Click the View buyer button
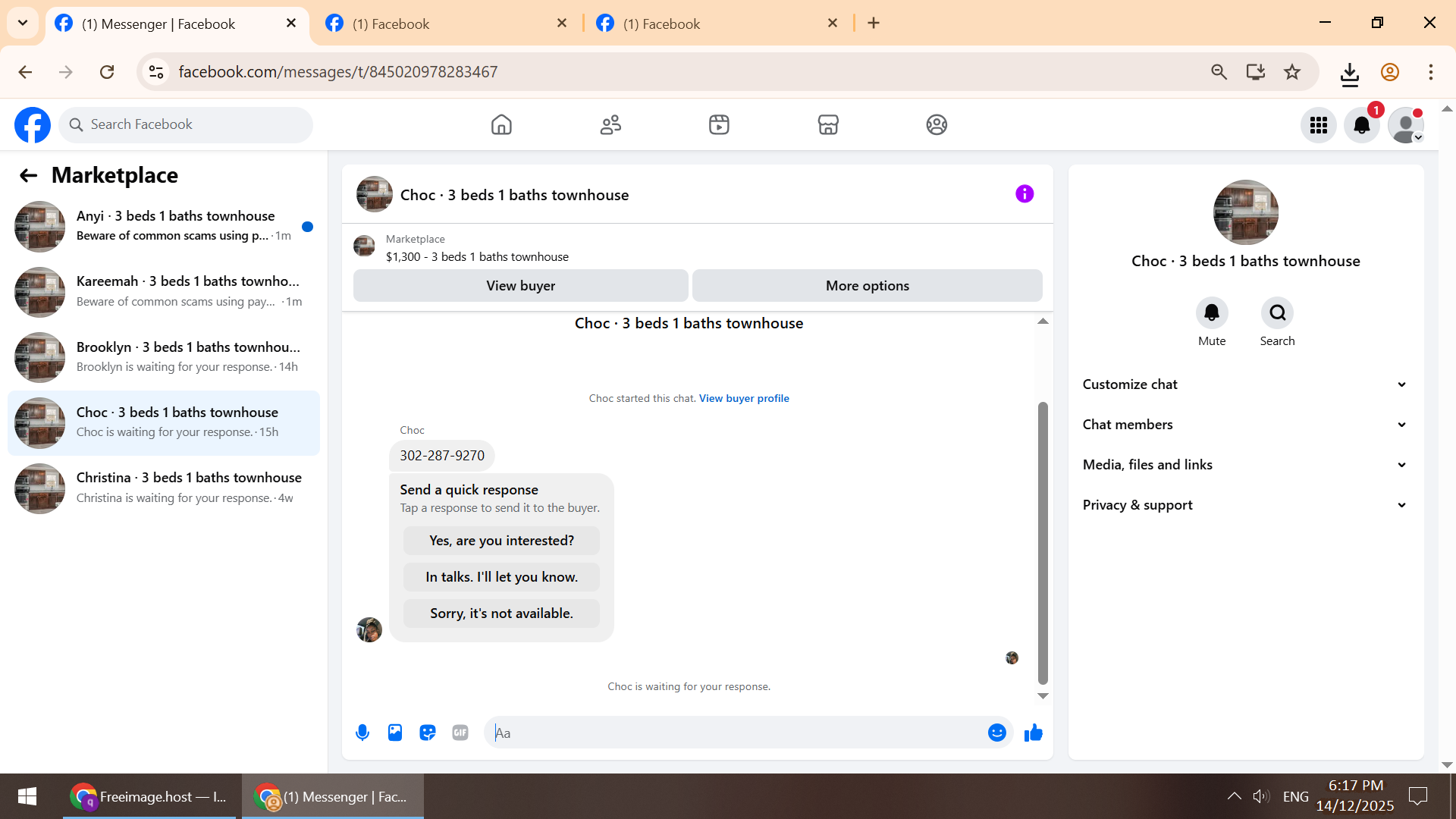 [x=520, y=286]
